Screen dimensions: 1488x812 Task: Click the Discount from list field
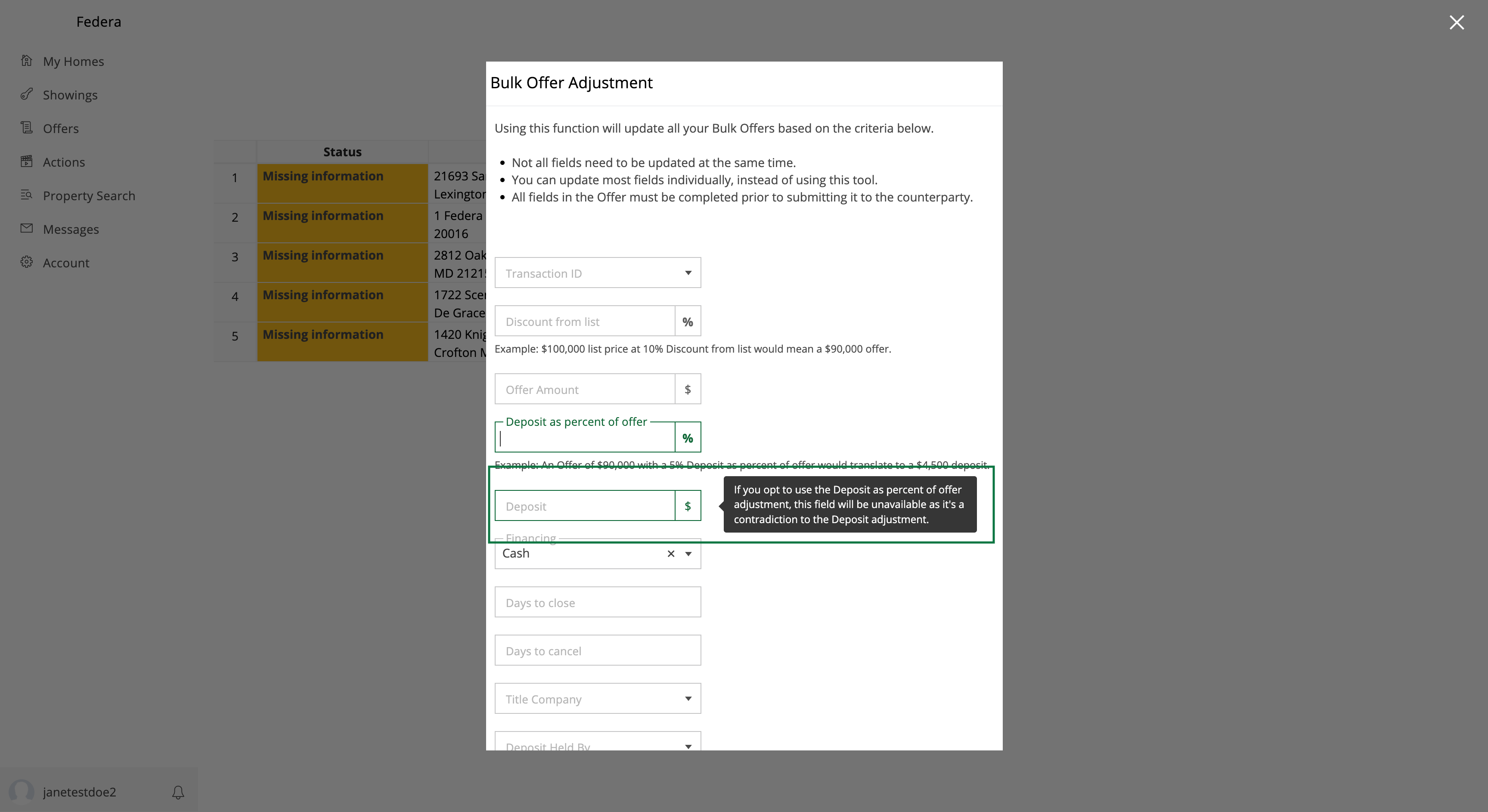(585, 321)
